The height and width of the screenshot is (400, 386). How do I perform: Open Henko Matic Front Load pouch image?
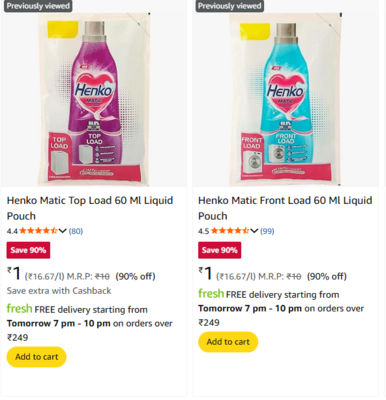tap(285, 99)
